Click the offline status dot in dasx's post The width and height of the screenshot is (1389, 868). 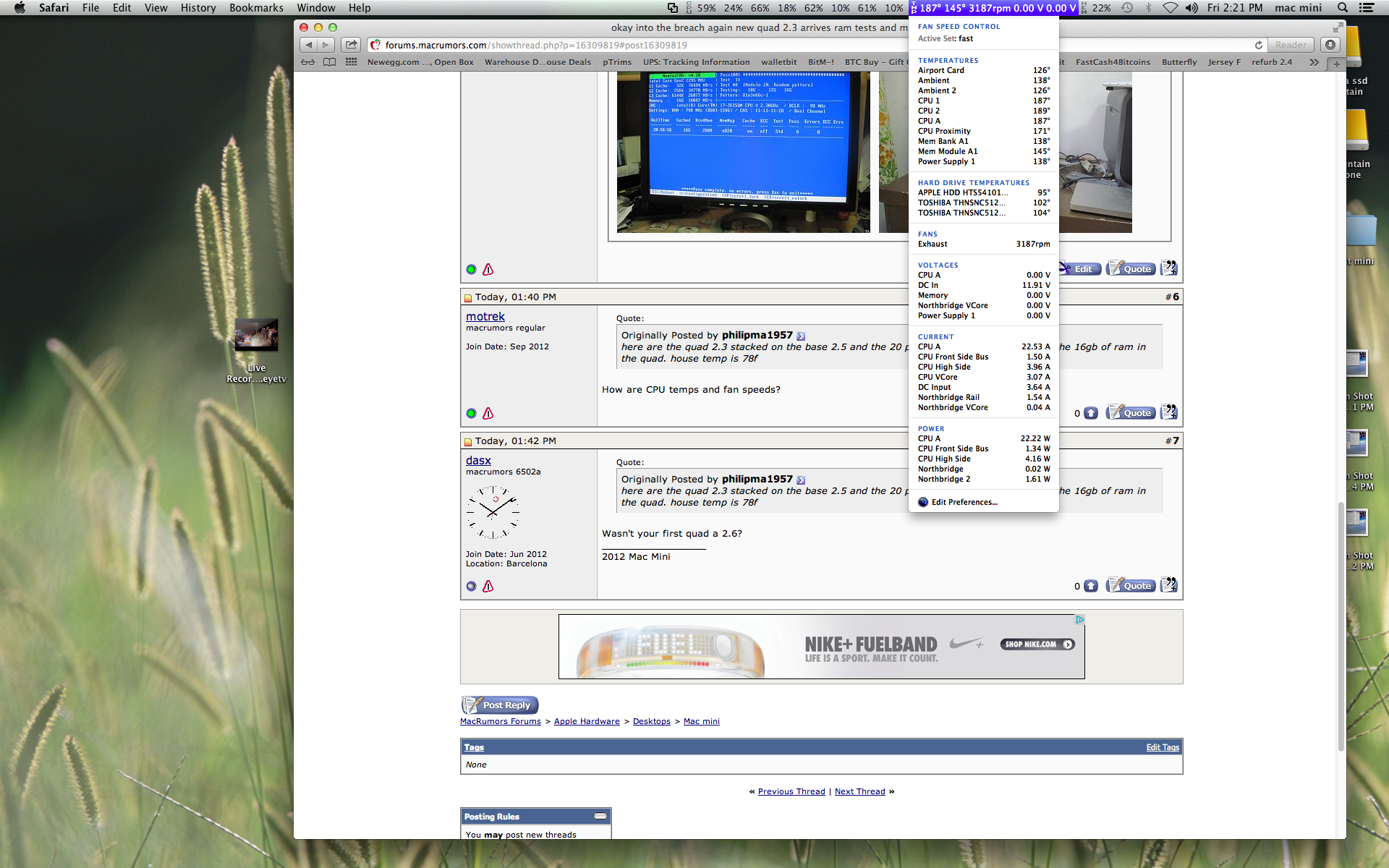click(472, 586)
